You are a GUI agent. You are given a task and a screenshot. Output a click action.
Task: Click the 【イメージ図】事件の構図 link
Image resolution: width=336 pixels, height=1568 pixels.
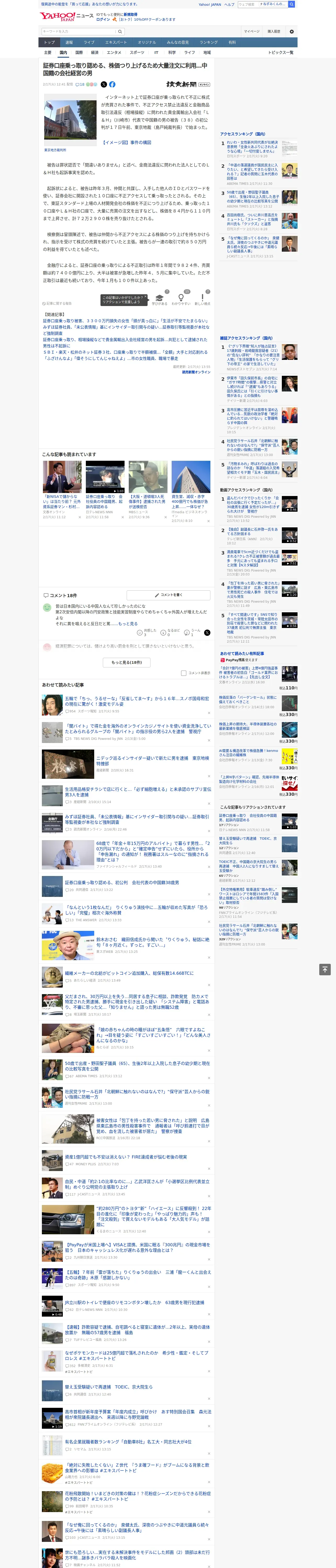126,142
